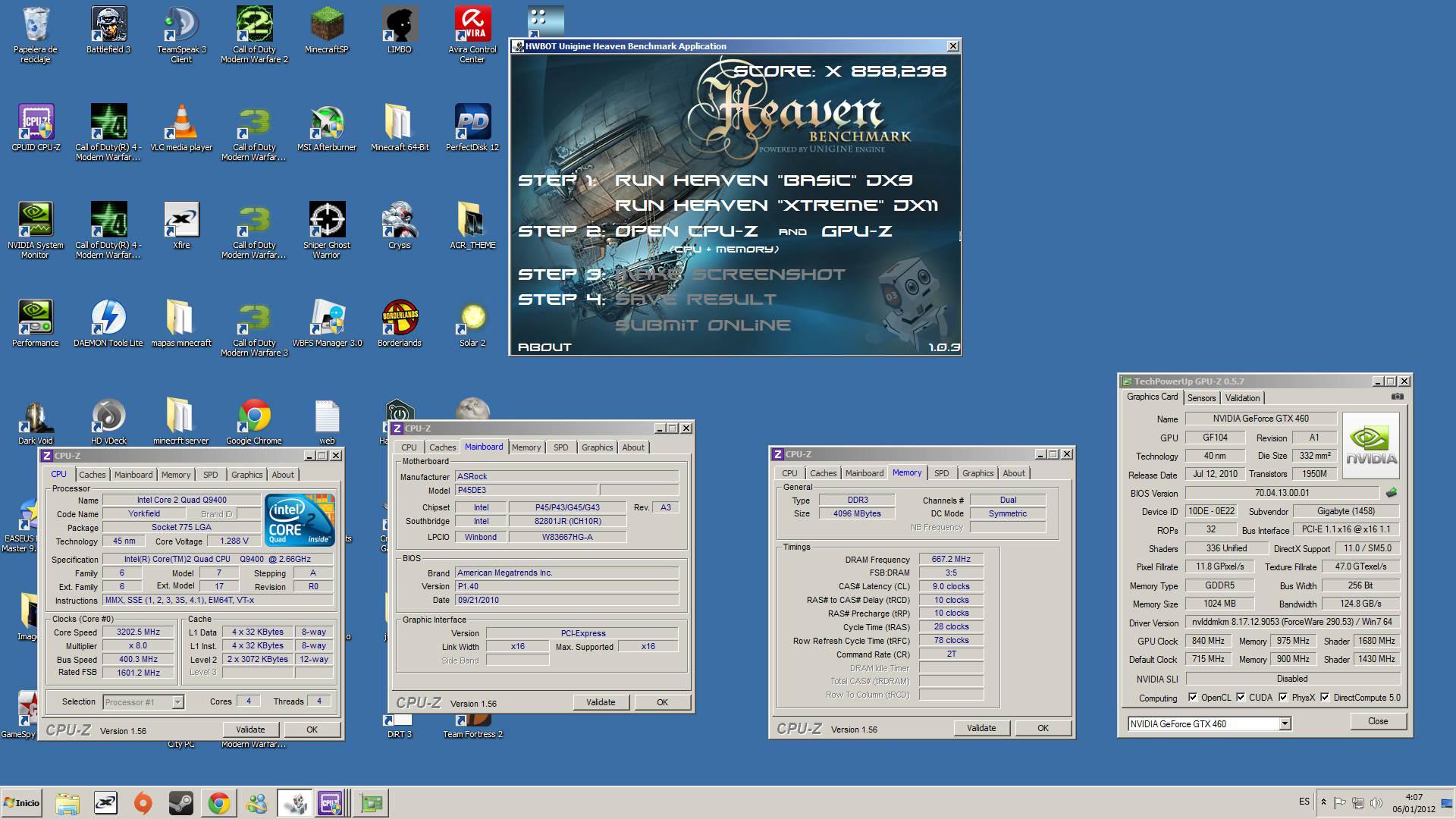The height and width of the screenshot is (819, 1456).
Task: Open Graphics tab in the Memory CPU-Z window
Action: pyautogui.click(x=977, y=473)
